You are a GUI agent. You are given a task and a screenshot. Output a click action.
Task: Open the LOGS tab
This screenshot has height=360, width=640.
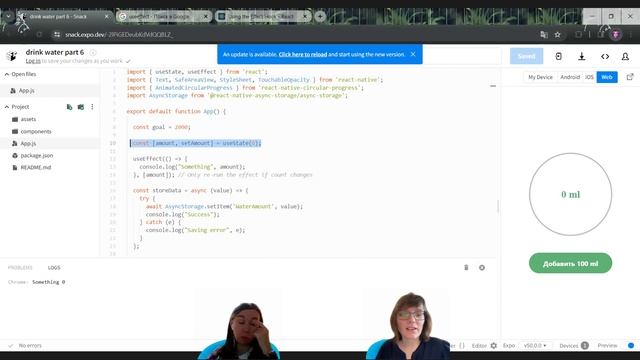[x=54, y=268]
